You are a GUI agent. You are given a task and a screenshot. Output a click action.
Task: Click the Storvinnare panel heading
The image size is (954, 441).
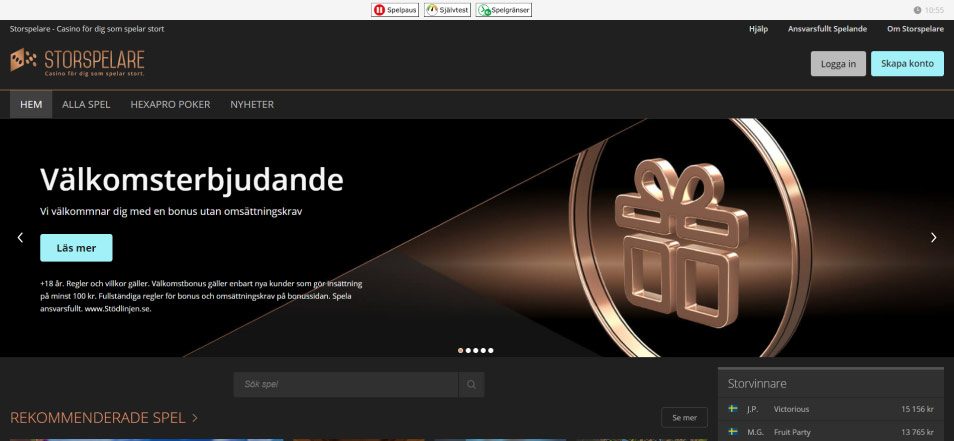(x=757, y=384)
